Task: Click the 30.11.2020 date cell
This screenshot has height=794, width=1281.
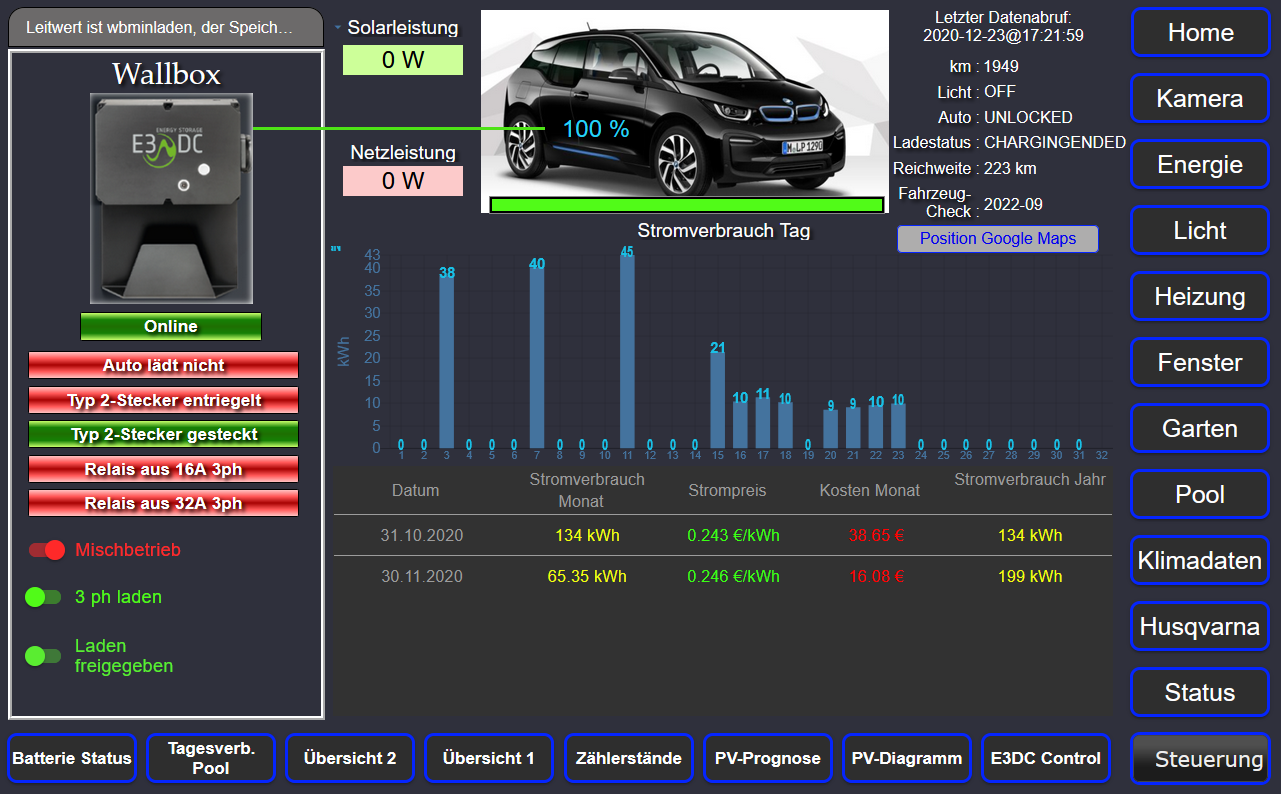Action: [x=422, y=576]
